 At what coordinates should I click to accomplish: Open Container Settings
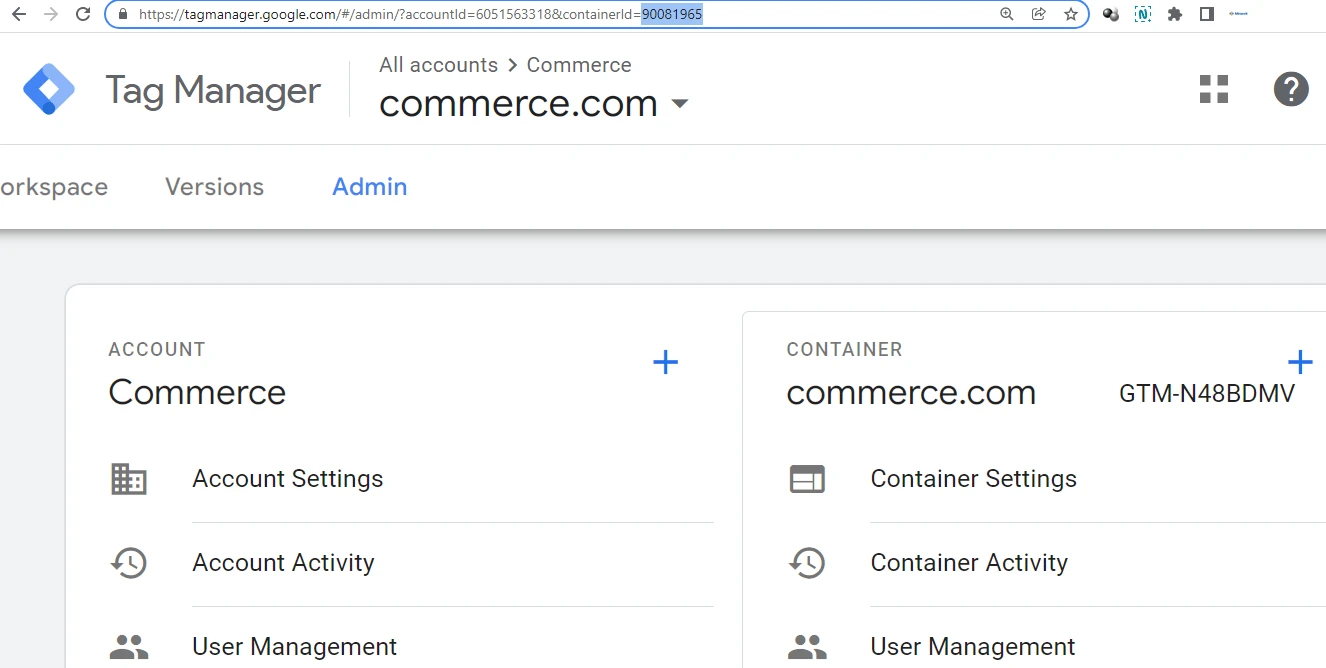point(973,479)
